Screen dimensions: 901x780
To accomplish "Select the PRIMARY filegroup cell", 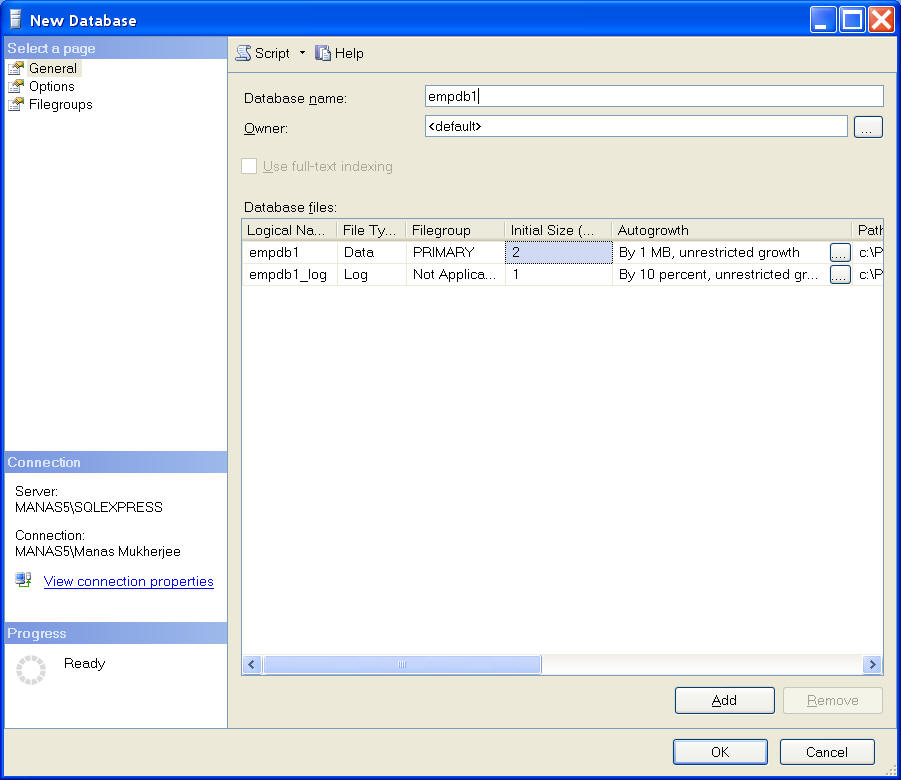I will [x=455, y=253].
